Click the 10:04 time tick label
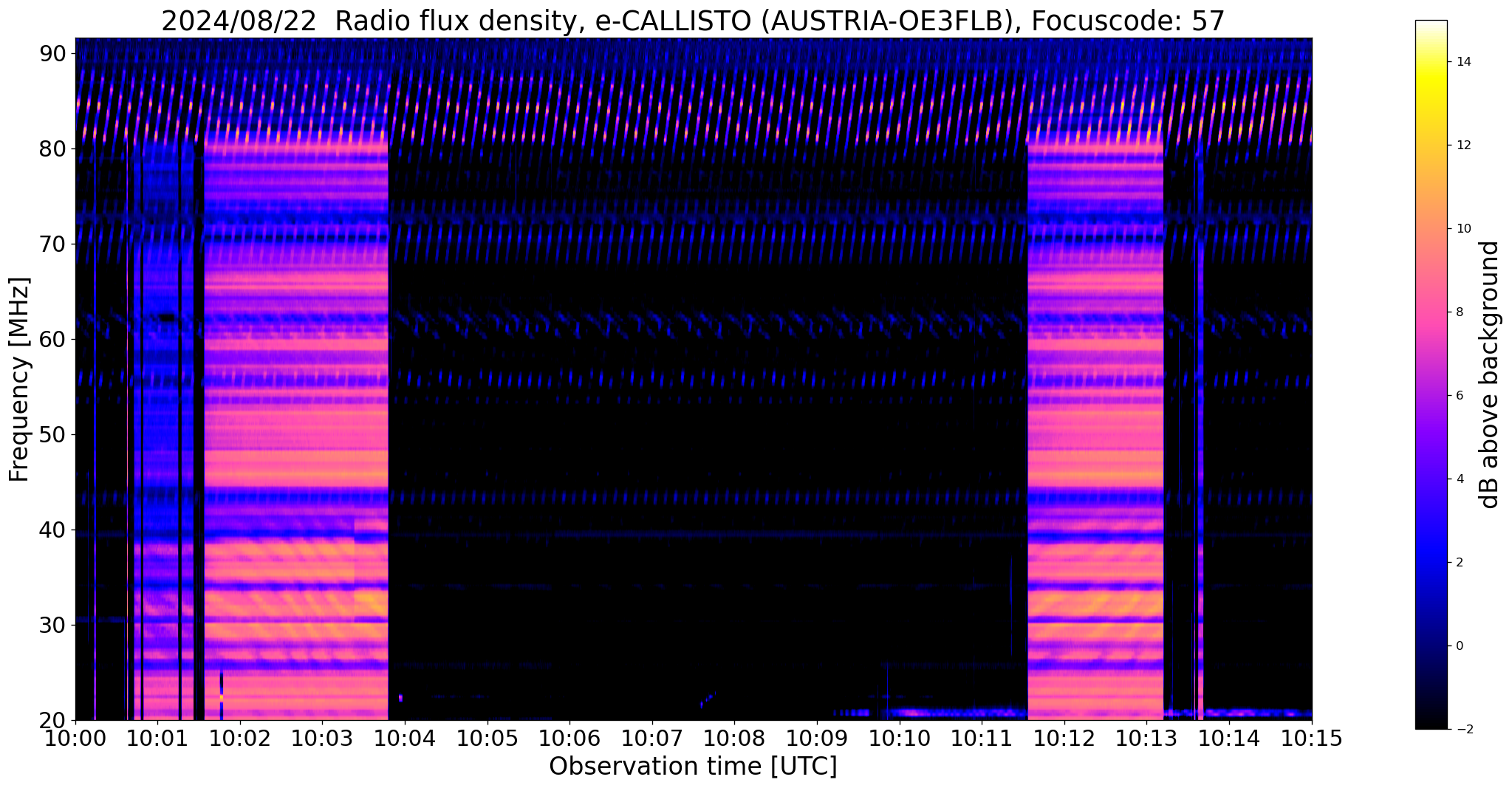The image size is (1512, 788). [x=405, y=738]
